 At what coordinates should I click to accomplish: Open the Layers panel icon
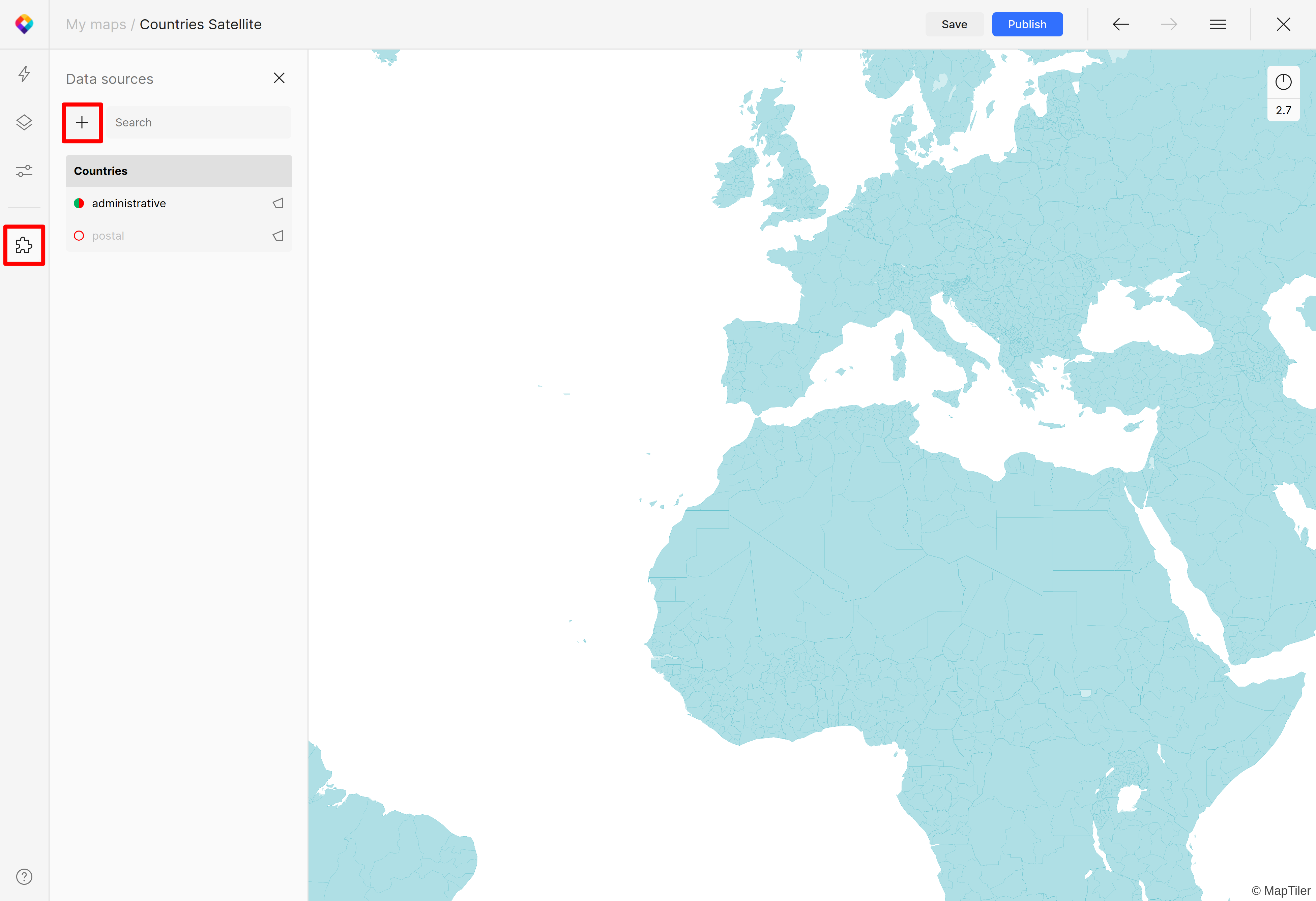click(x=24, y=122)
